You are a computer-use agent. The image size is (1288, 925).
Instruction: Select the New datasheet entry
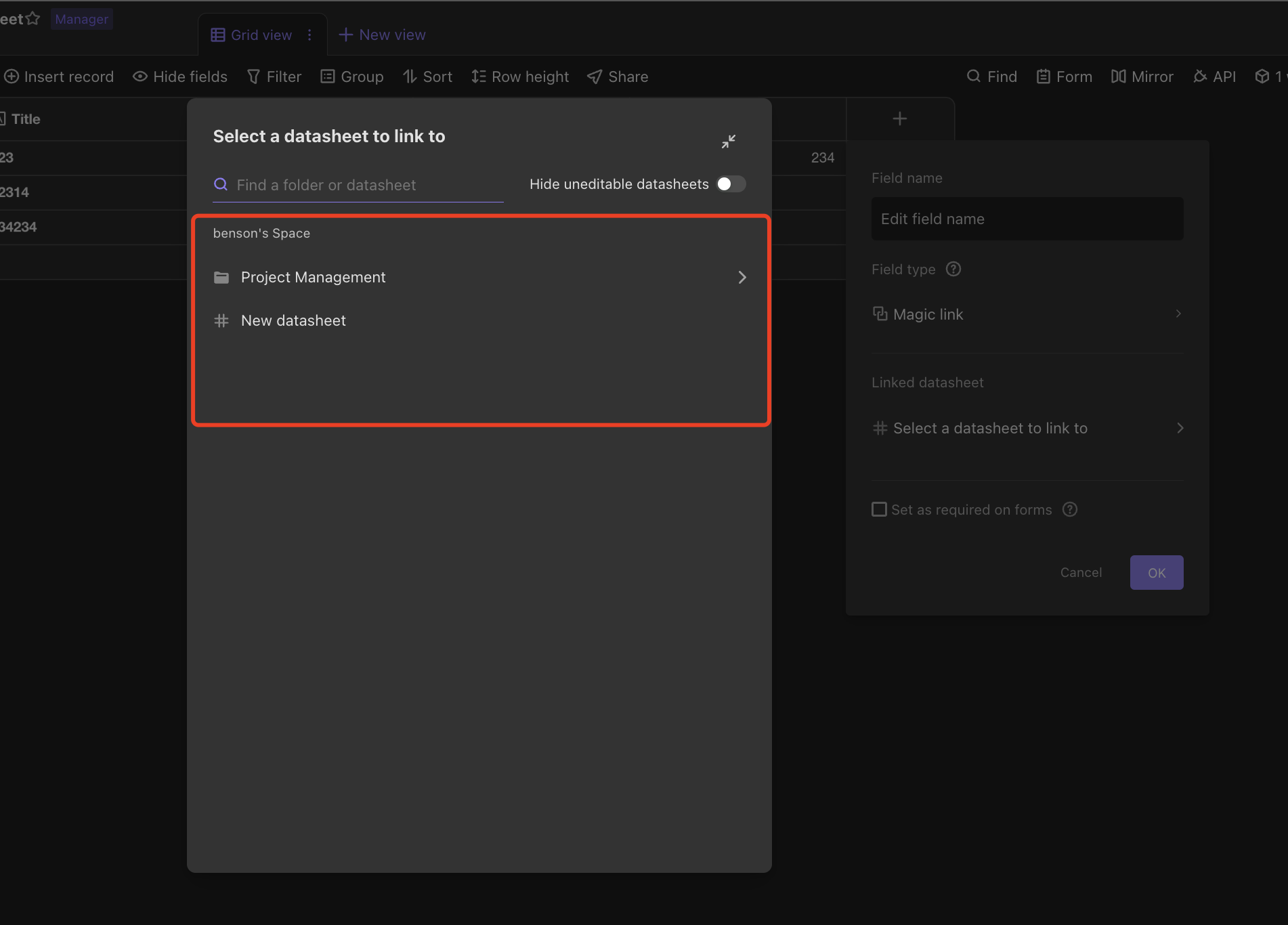pos(479,320)
